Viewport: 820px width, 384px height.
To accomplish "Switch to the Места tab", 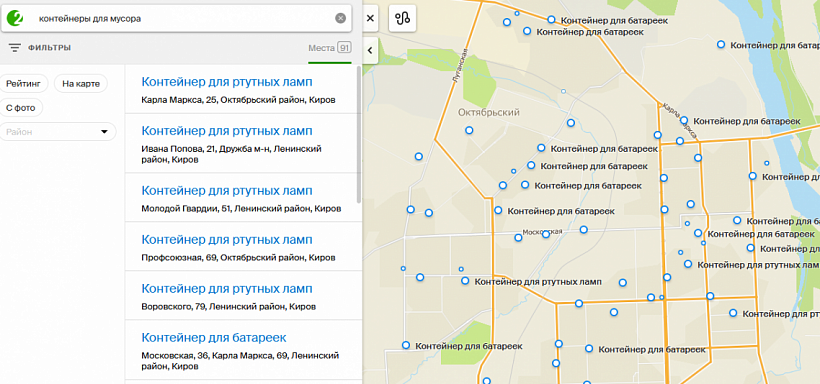I will 329,48.
